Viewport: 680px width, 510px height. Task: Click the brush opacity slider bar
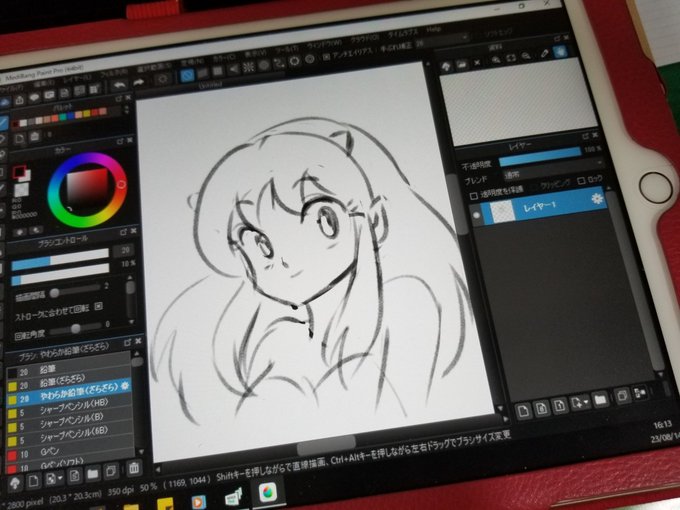click(x=60, y=275)
